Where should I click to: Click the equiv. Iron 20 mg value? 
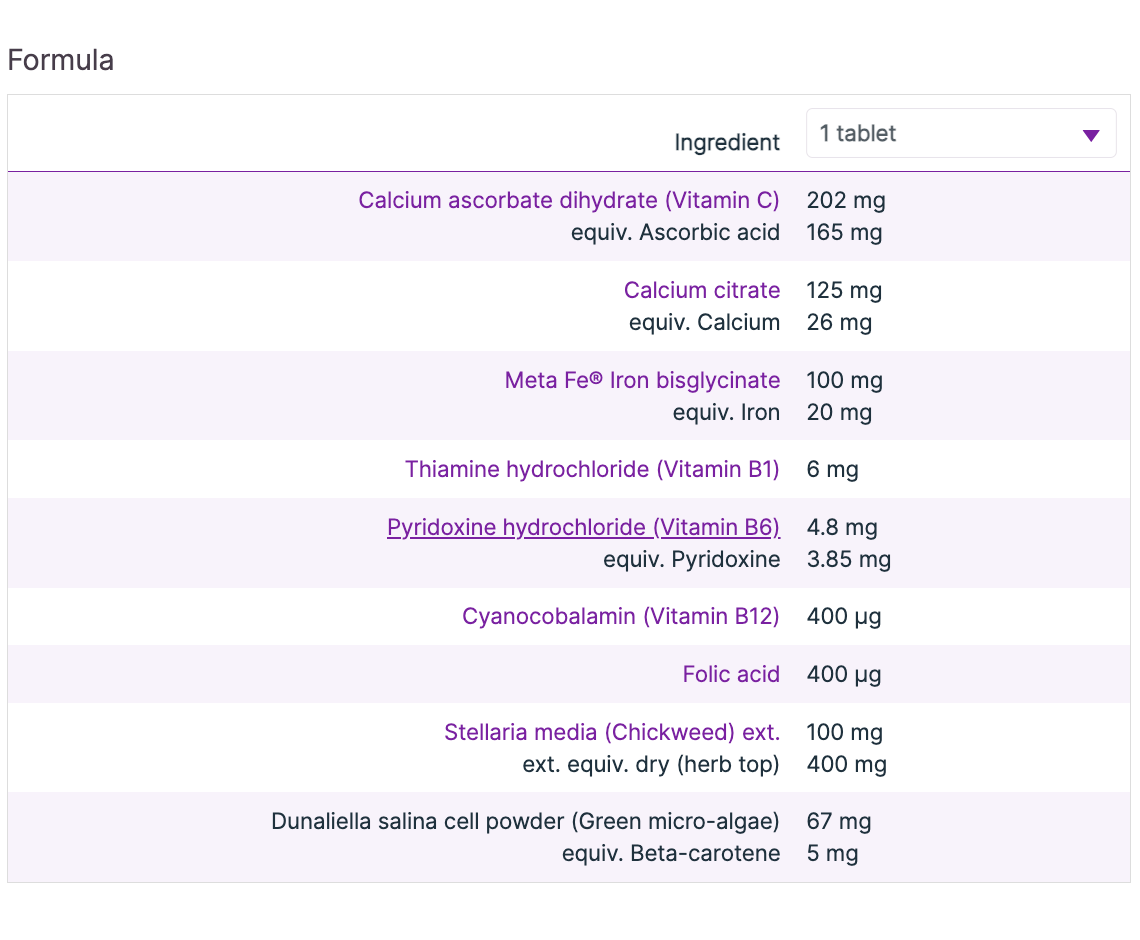839,412
